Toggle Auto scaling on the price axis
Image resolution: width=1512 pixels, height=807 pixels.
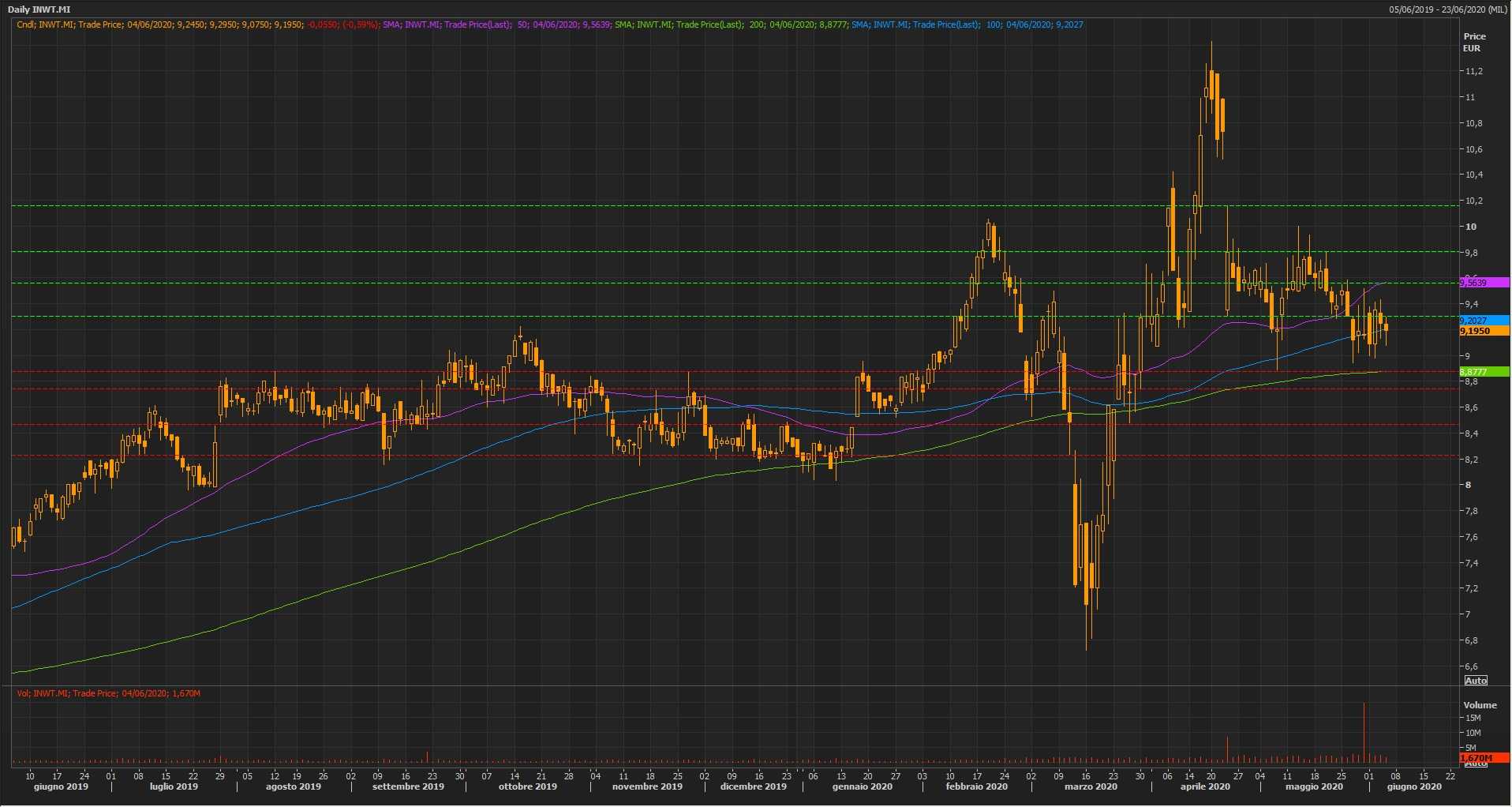point(1475,680)
